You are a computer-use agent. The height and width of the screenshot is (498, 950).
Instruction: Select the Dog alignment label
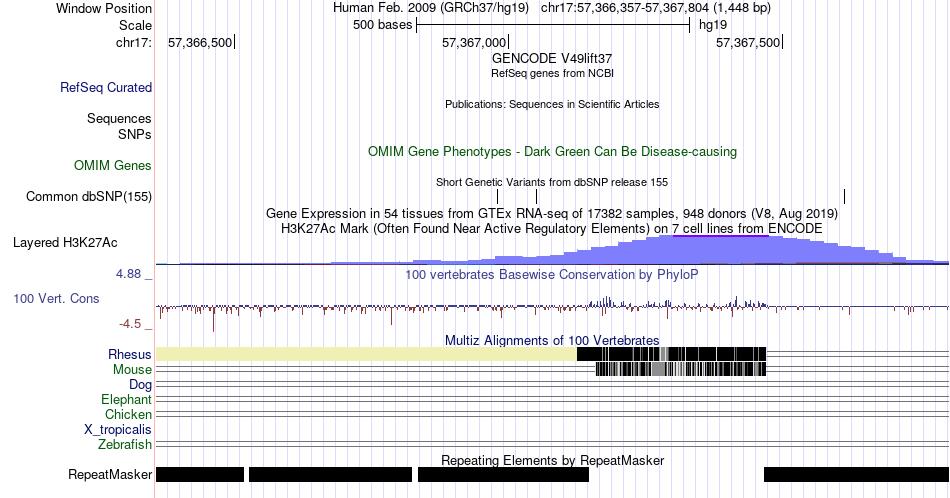[140, 384]
